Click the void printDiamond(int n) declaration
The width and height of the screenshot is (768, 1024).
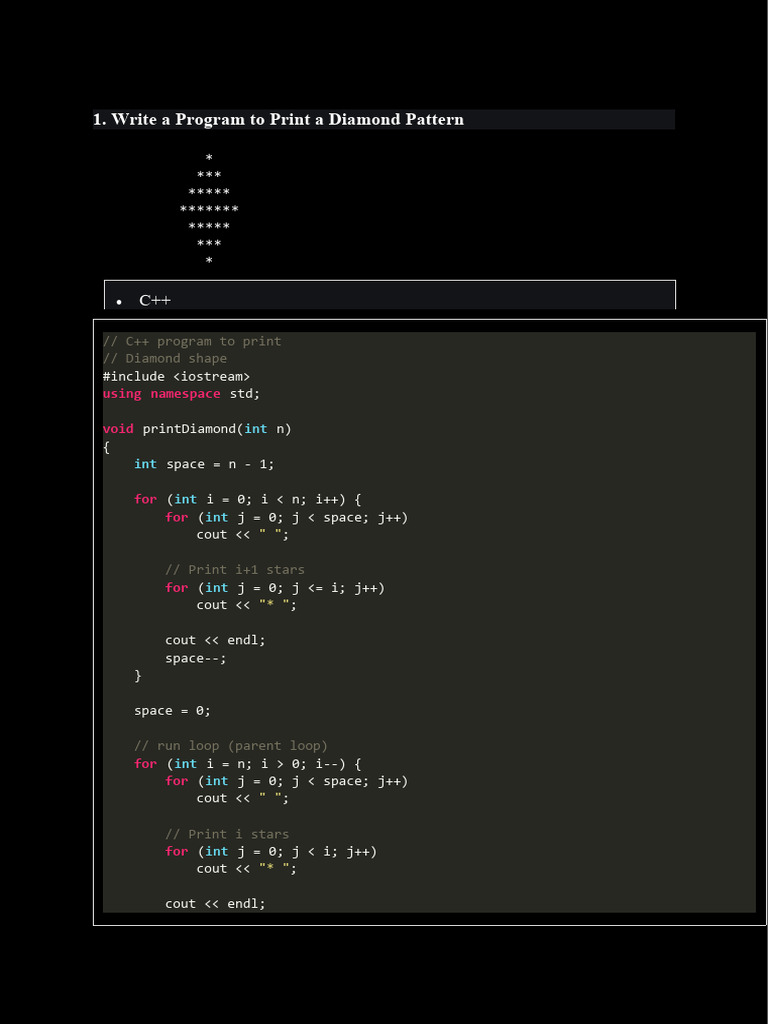tap(197, 429)
